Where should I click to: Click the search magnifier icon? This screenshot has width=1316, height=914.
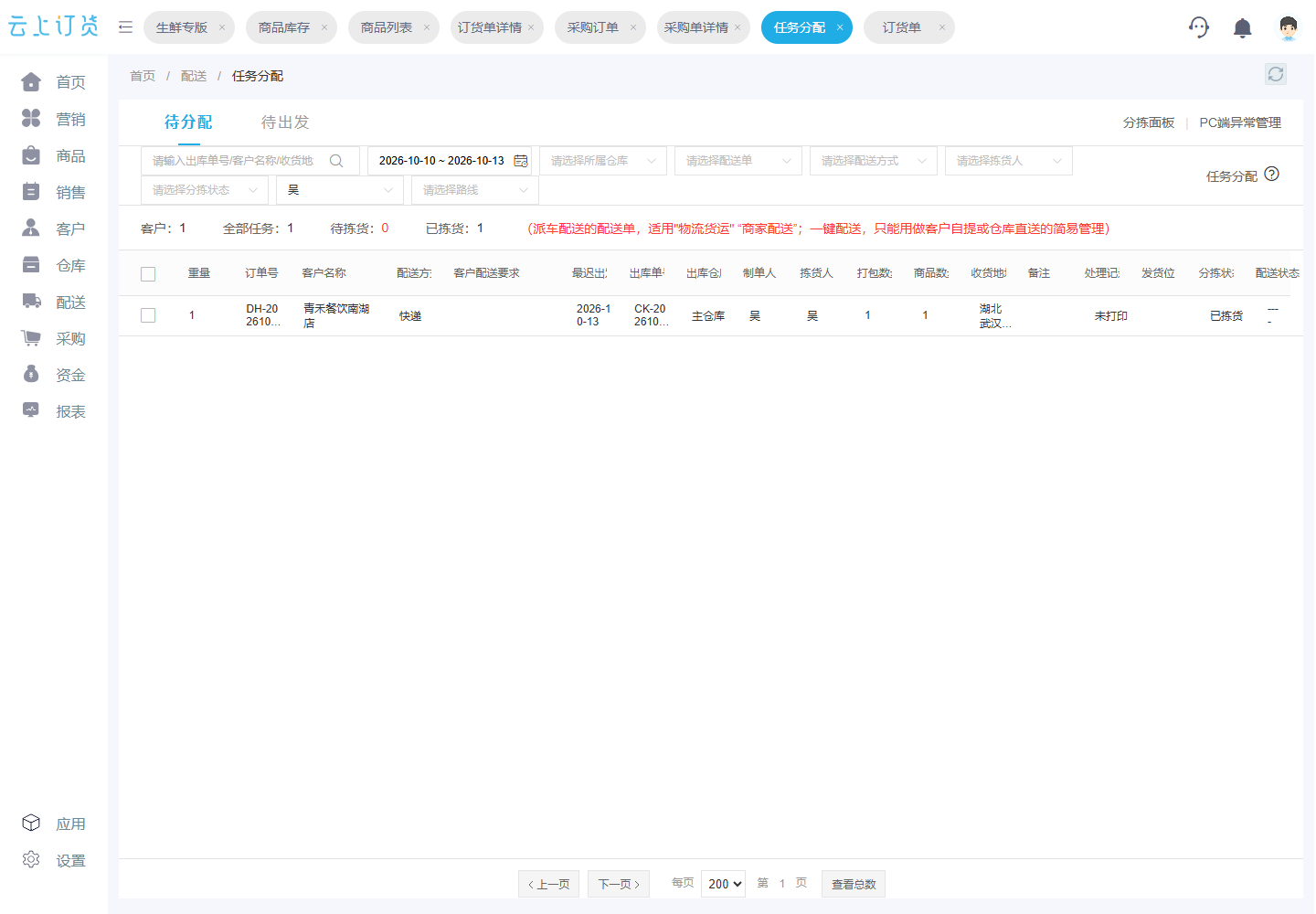click(x=336, y=161)
